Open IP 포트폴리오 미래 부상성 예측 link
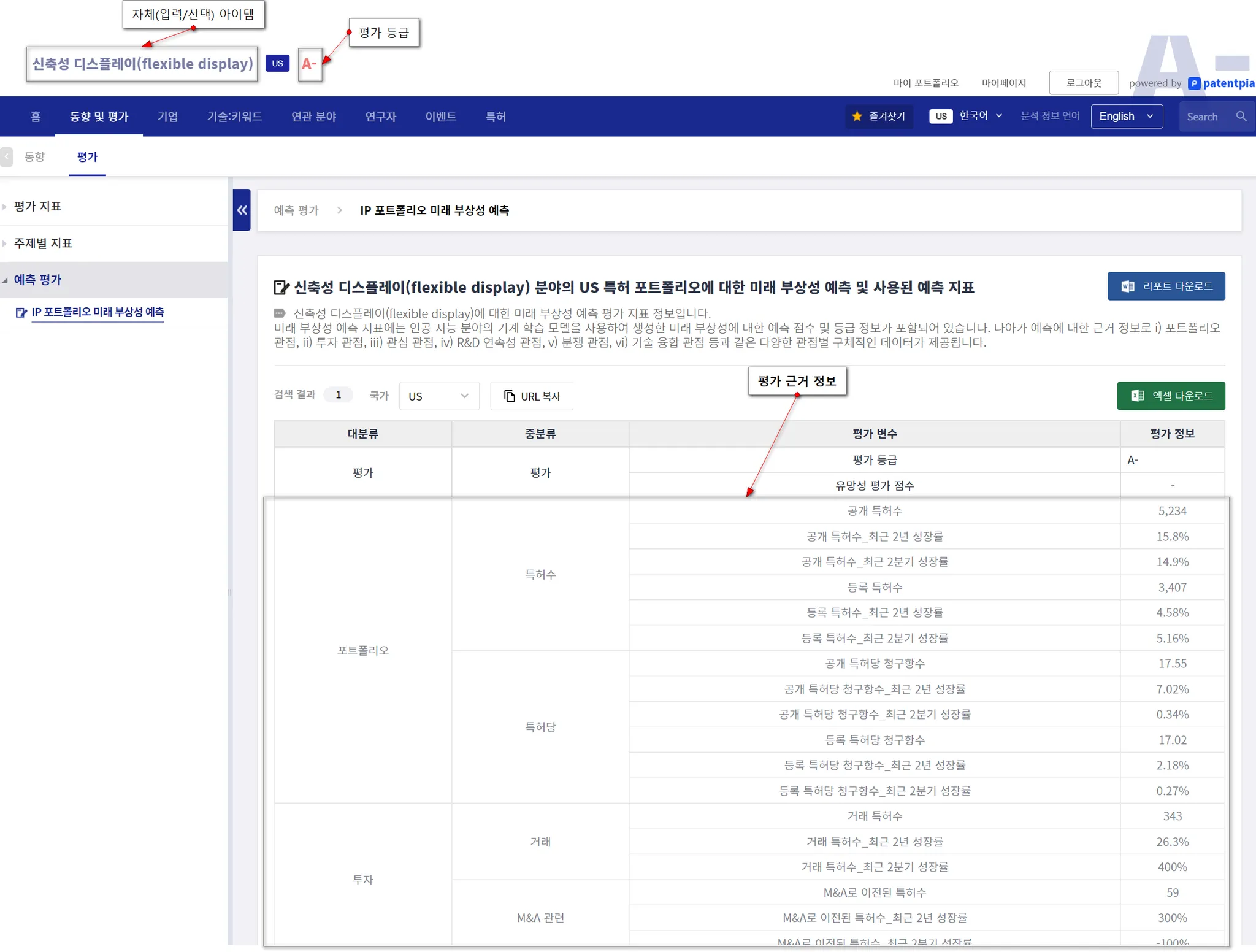 pos(97,312)
